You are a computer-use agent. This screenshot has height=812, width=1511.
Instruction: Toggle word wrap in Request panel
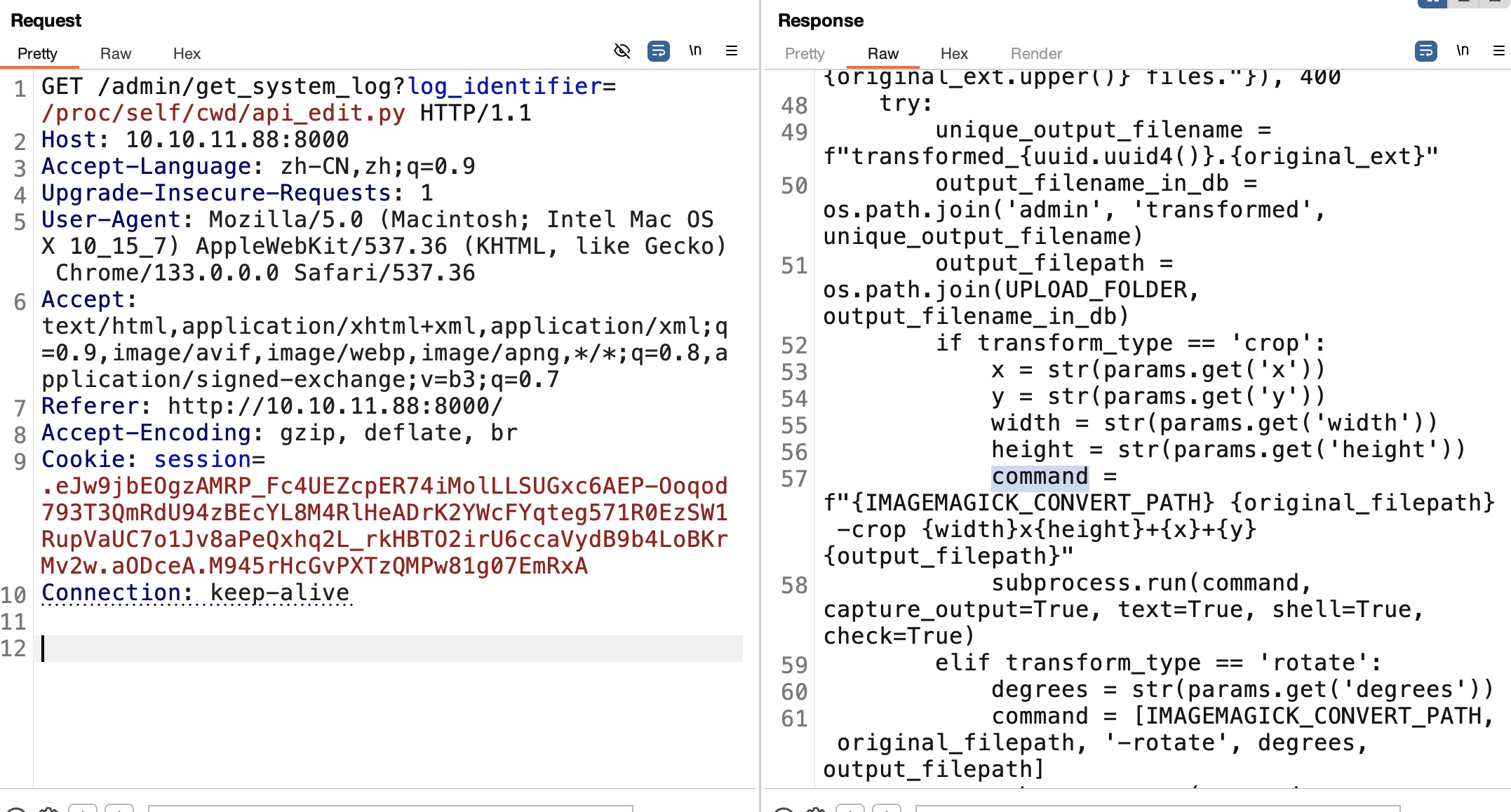pos(658,51)
